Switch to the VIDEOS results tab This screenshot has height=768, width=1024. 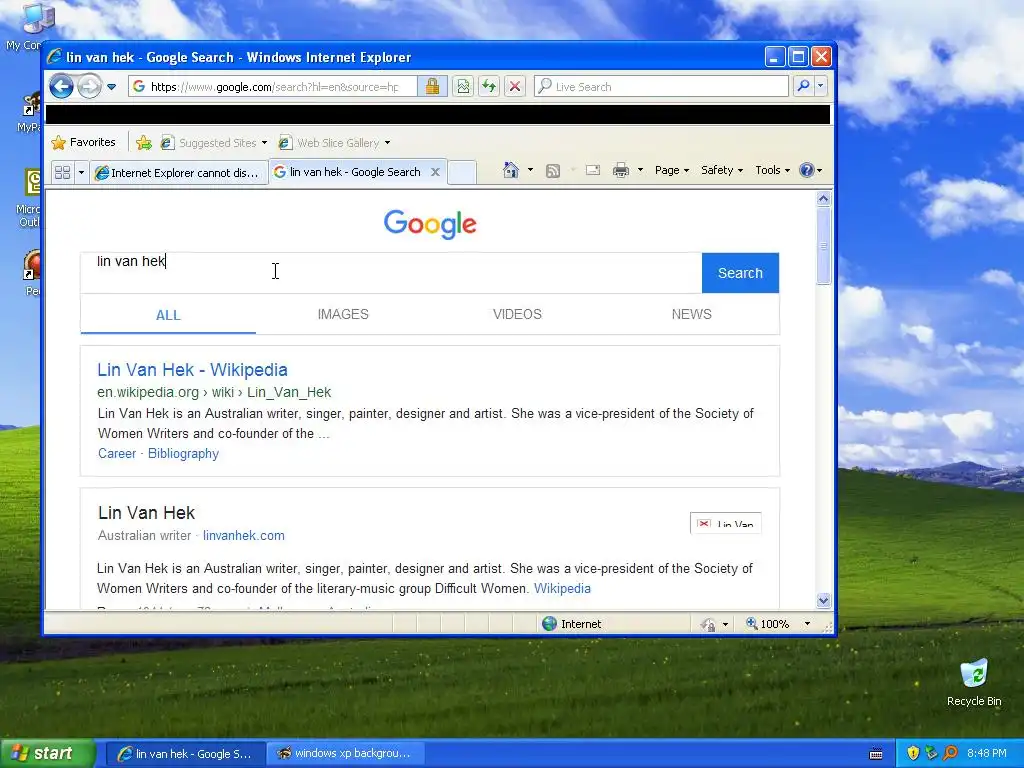tap(517, 314)
